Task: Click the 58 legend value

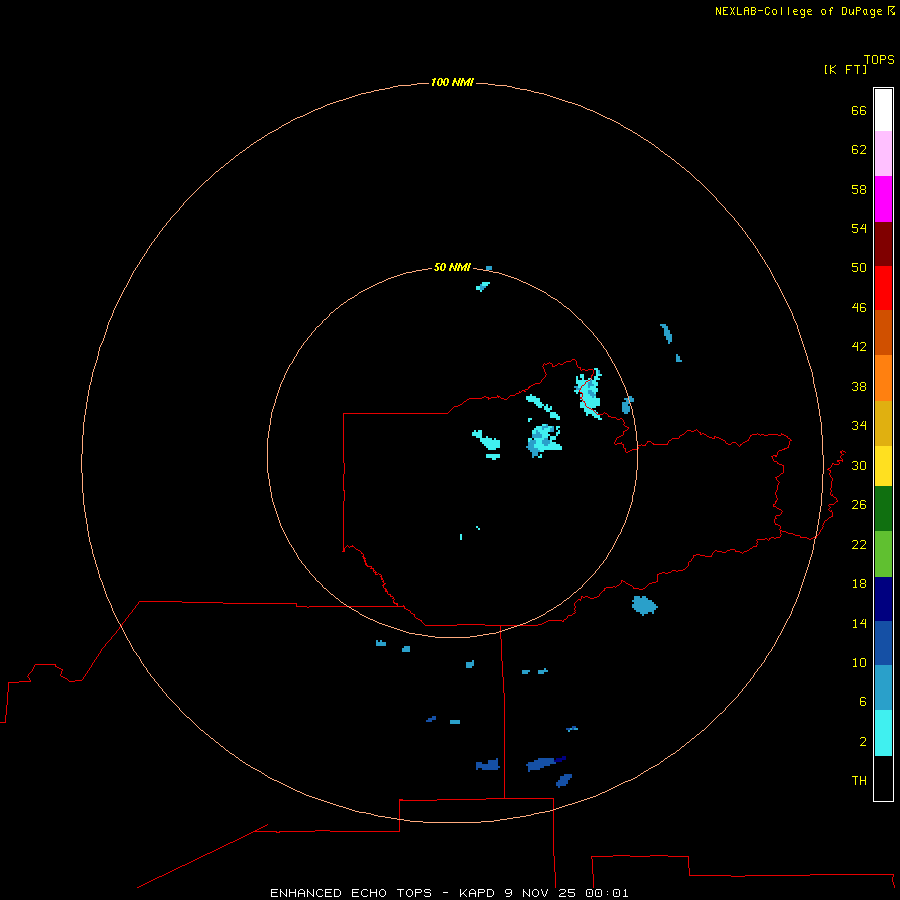Action: click(x=859, y=189)
